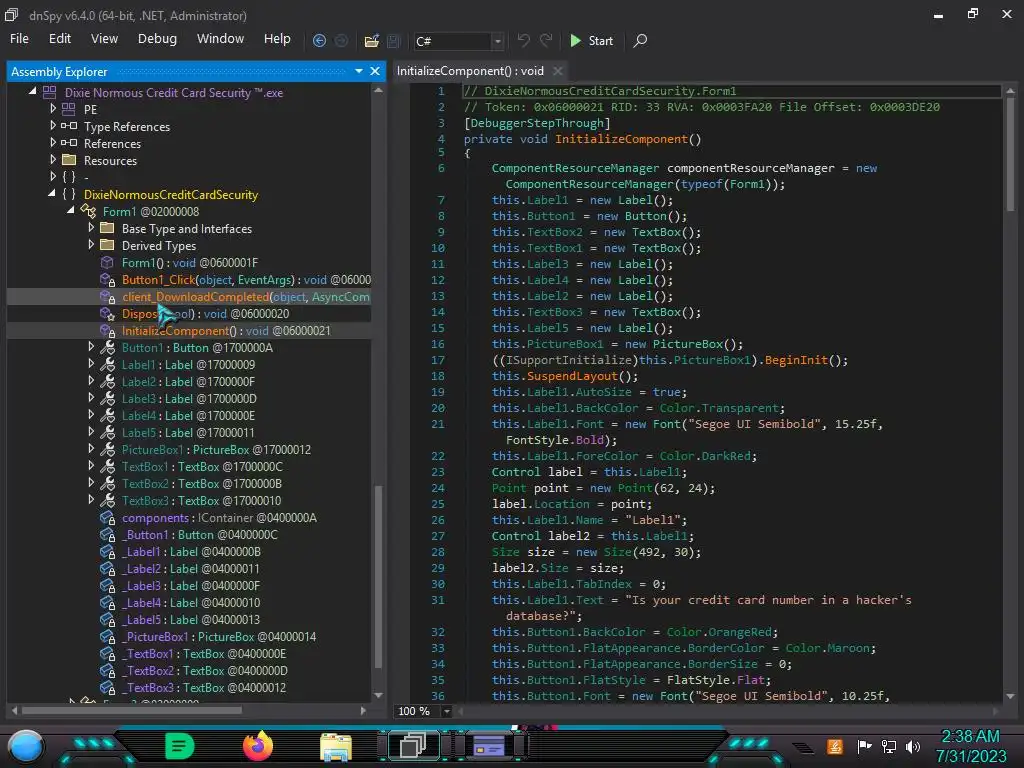Collapse the Form1 class node
The height and width of the screenshot is (768, 1024).
coord(71,210)
